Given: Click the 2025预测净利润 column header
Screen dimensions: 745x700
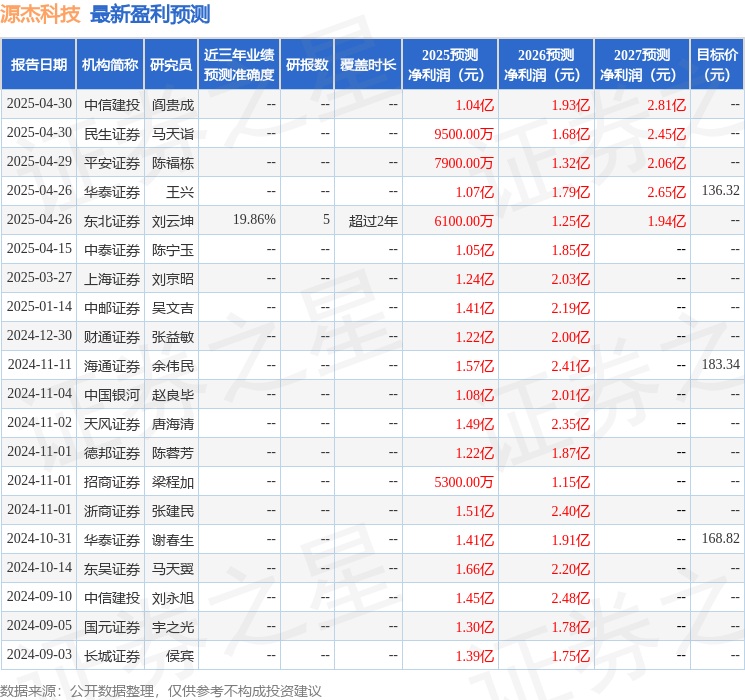Looking at the screenshot, I should [450, 65].
